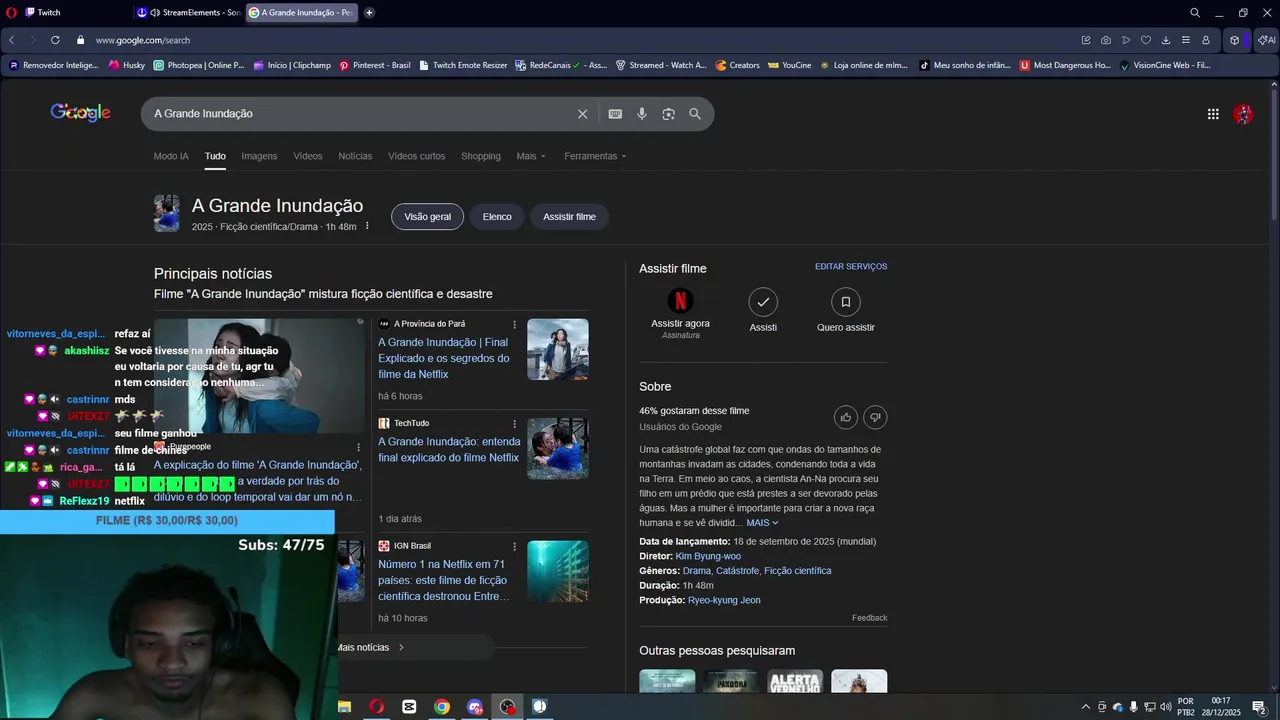Select the Visão geral chip
This screenshot has height=720, width=1280.
427,217
